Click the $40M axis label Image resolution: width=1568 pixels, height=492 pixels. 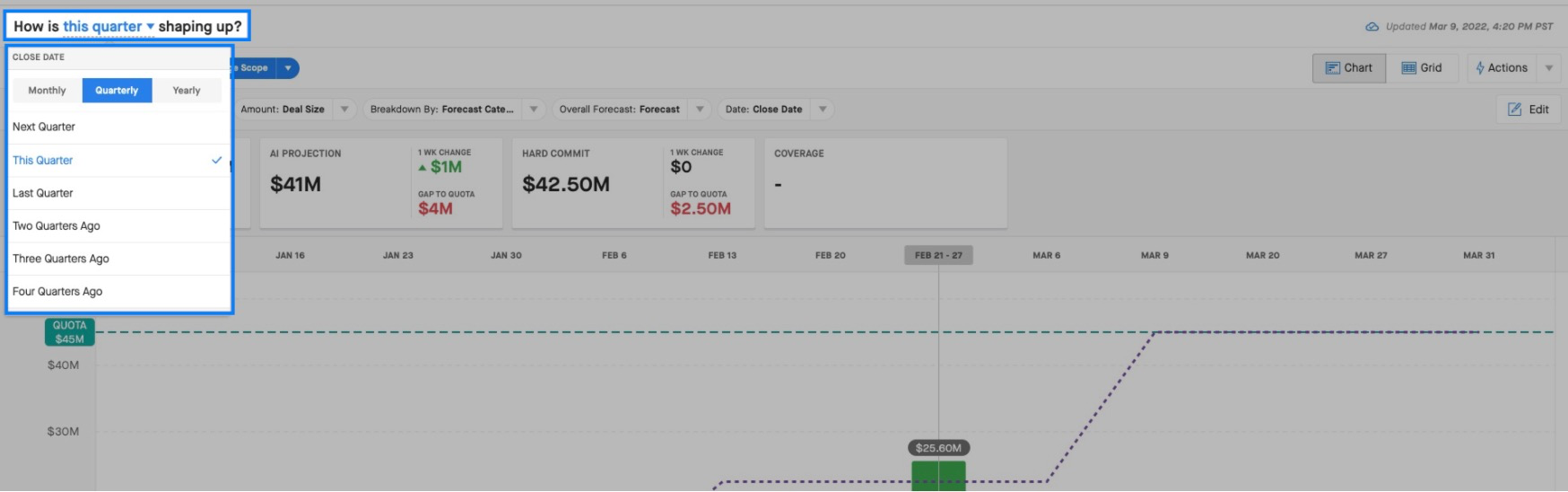point(64,365)
